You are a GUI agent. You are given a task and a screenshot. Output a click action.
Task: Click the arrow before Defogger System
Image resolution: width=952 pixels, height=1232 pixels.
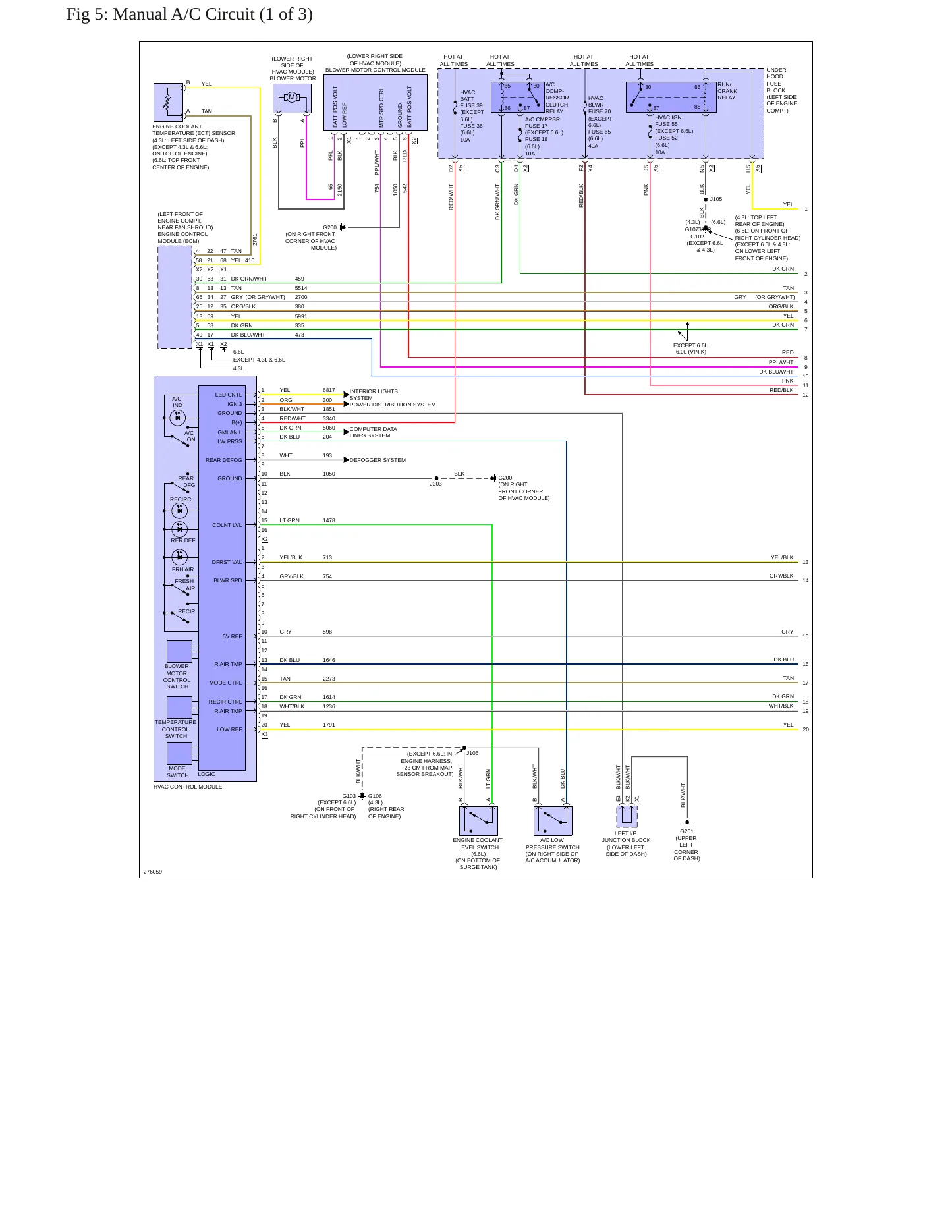pyautogui.click(x=347, y=460)
